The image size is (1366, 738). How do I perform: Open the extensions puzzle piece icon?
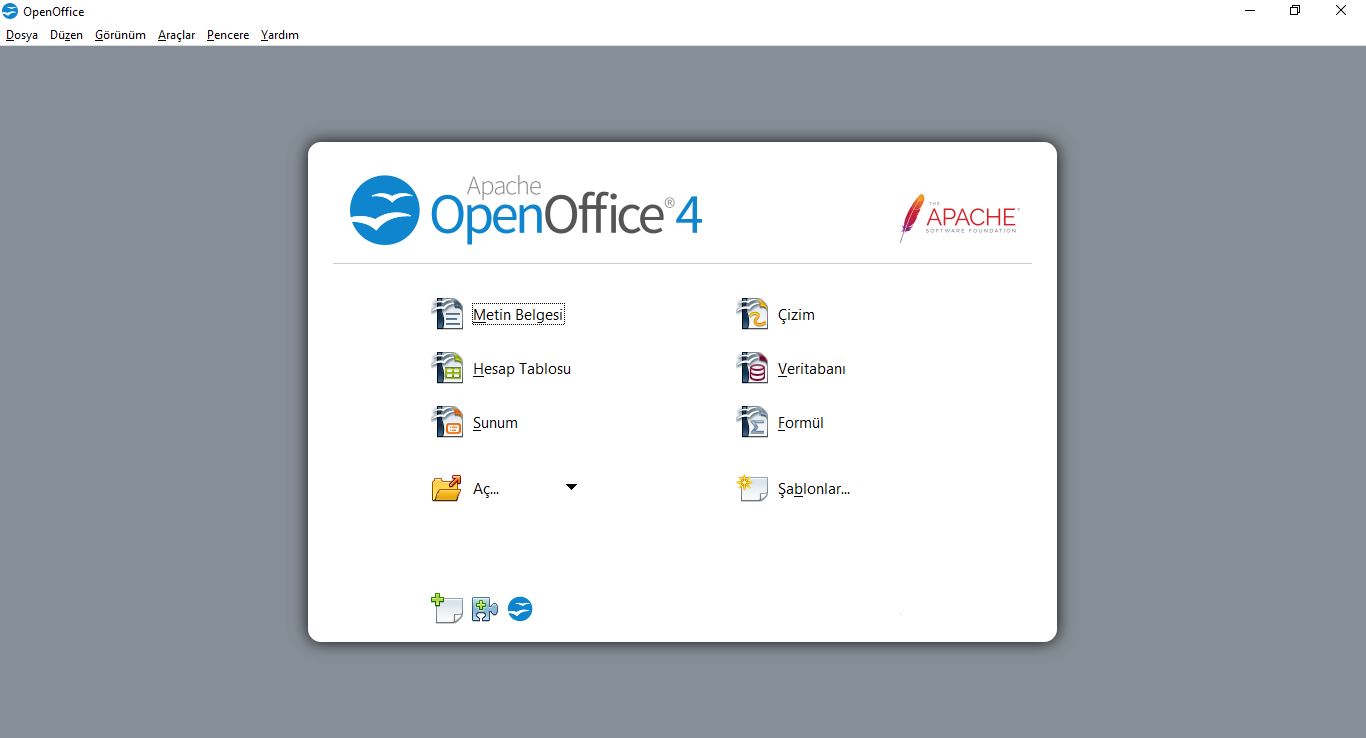pyautogui.click(x=484, y=609)
